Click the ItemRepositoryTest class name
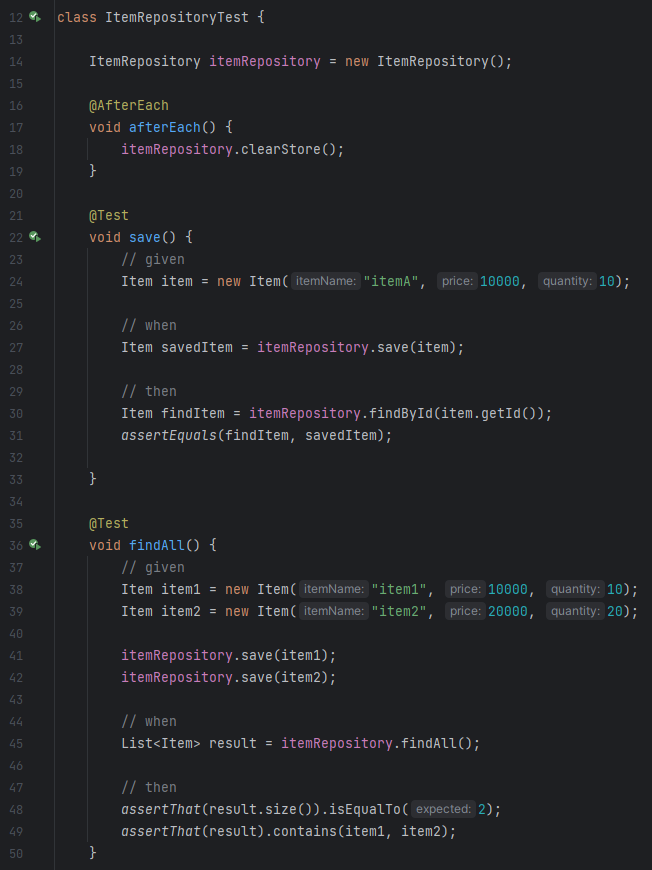 (177, 17)
